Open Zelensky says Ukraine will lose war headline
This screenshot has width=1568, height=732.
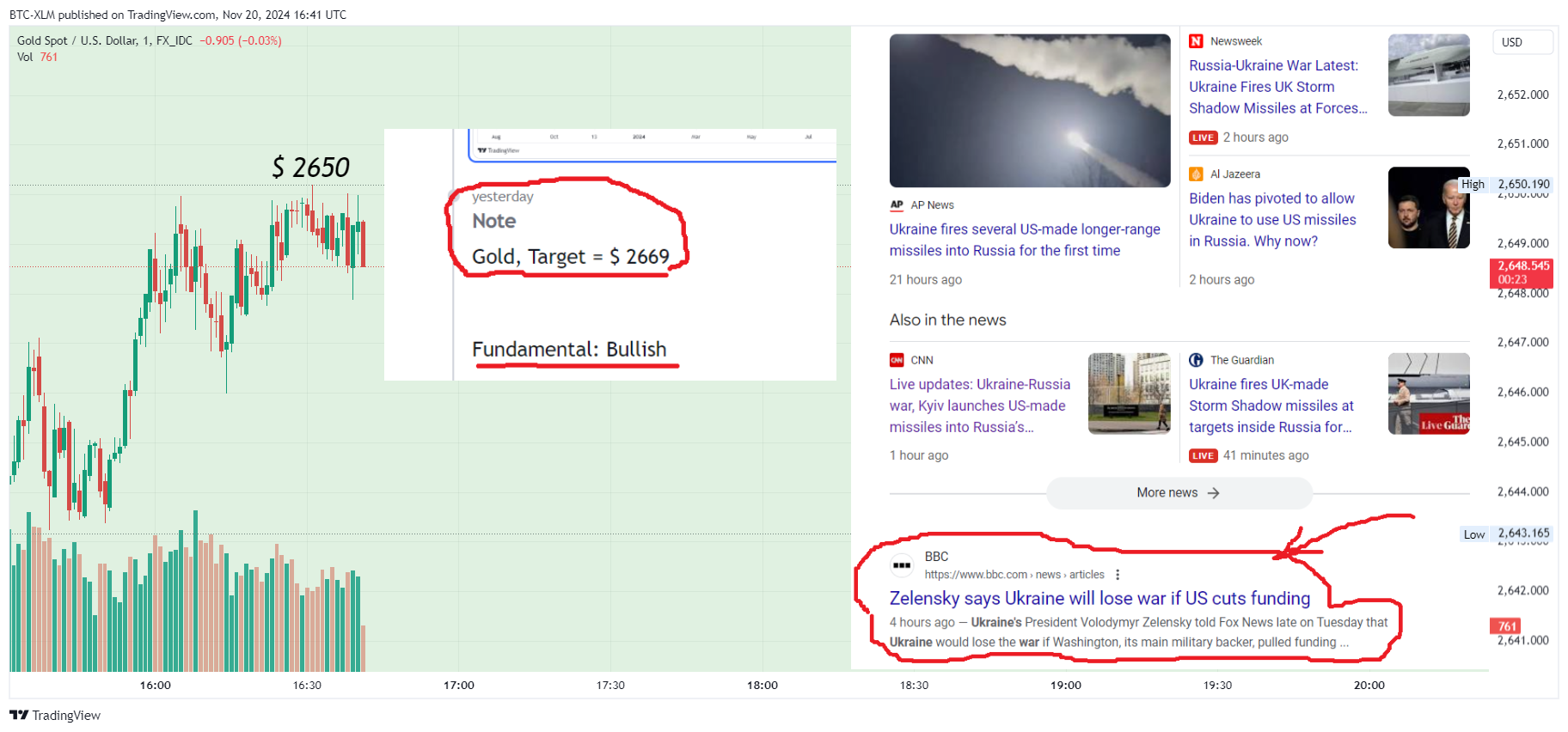tap(1099, 598)
